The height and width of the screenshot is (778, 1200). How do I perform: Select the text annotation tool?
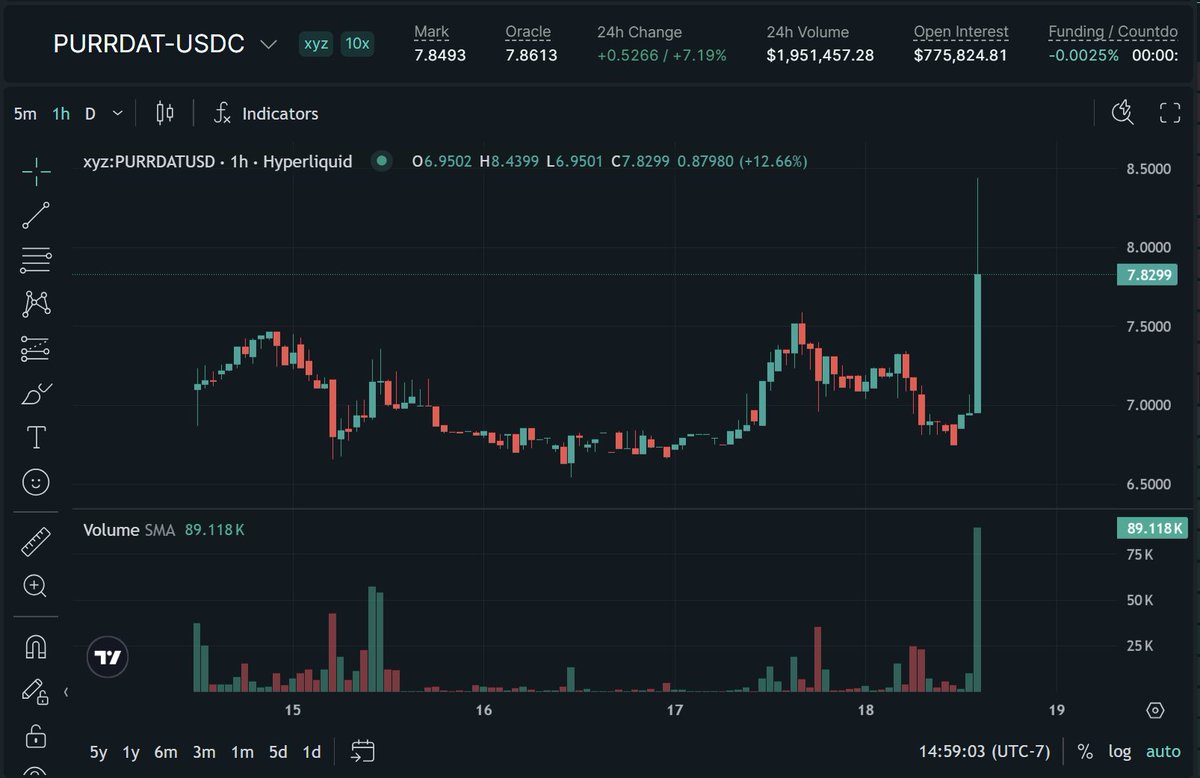[36, 438]
